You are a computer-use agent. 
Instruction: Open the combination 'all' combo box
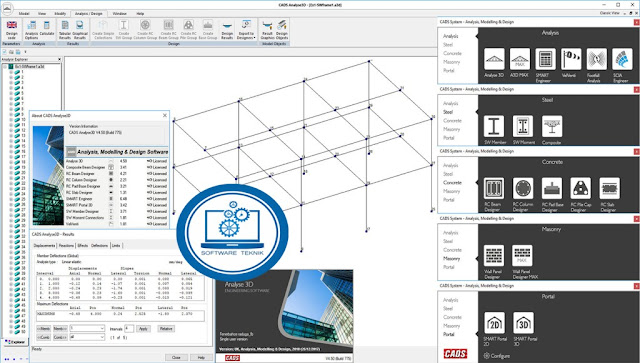click(x=87, y=337)
